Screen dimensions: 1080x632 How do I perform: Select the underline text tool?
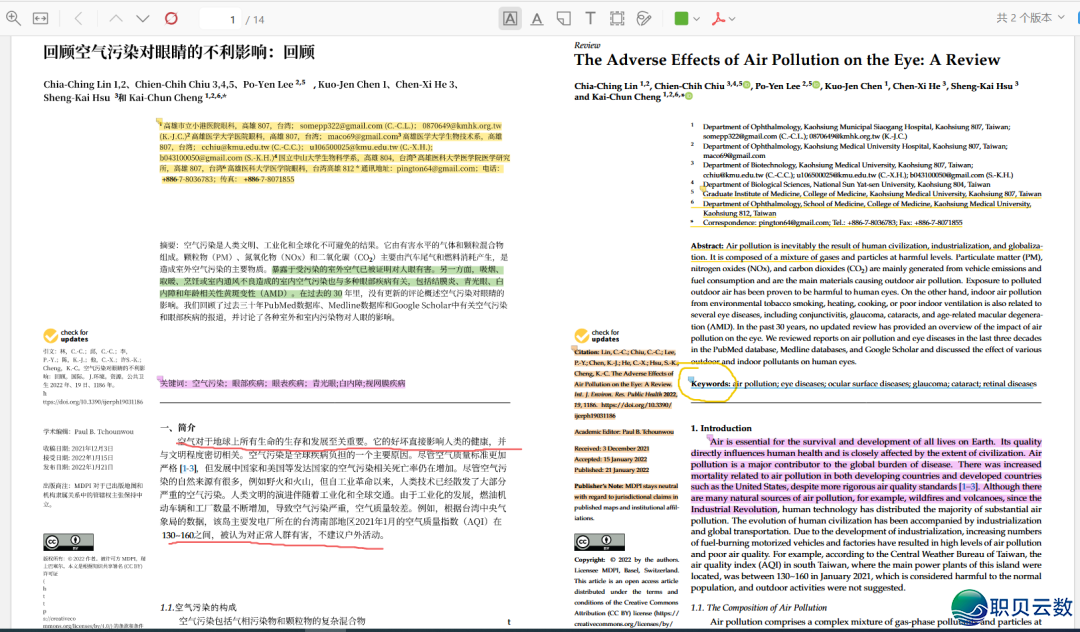(537, 17)
